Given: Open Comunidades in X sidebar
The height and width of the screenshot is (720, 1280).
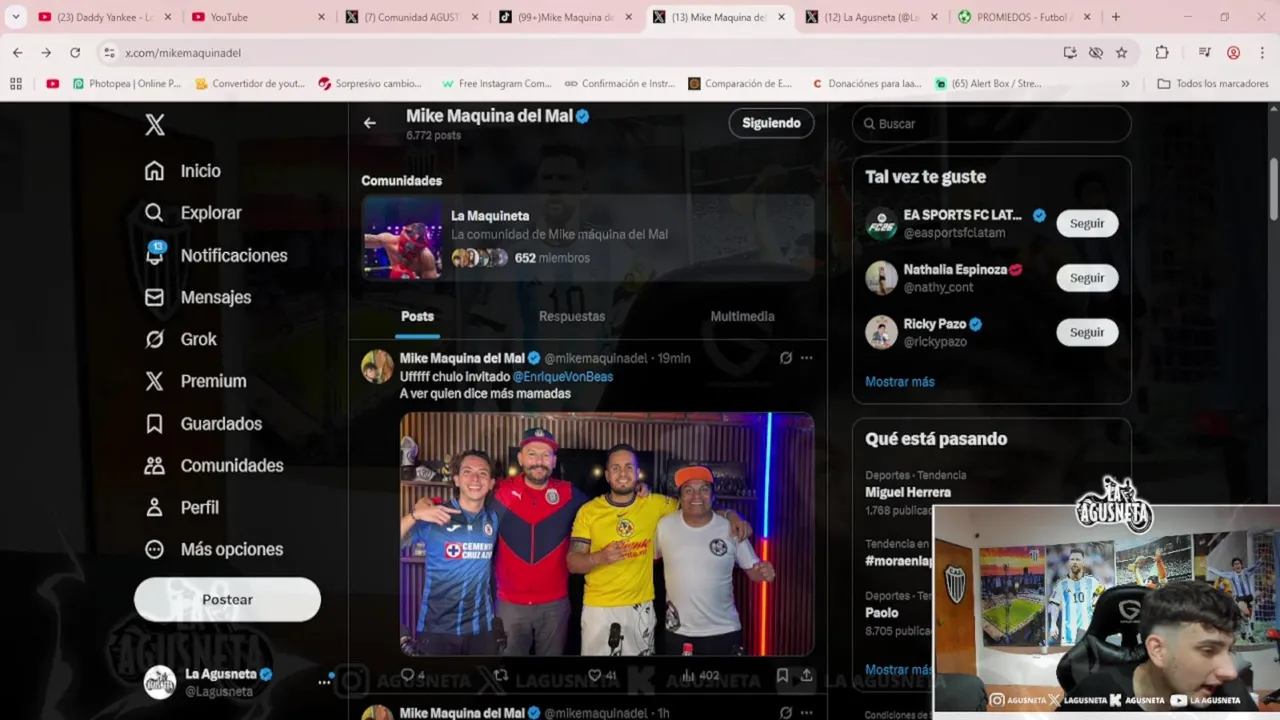Looking at the screenshot, I should pos(213,465).
